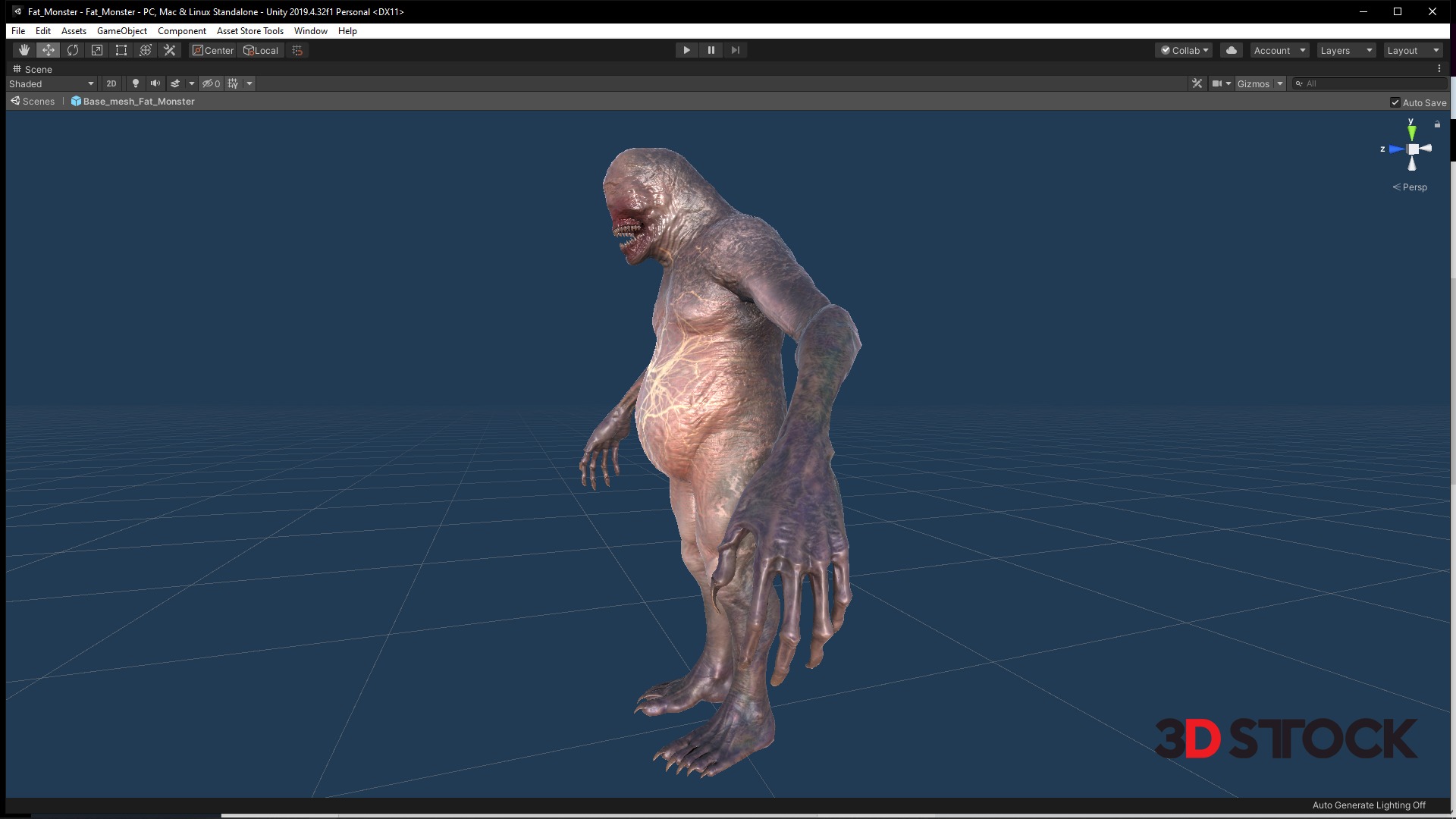This screenshot has width=1456, height=819.
Task: Open the Asset Store Tools menu
Action: coord(249,31)
